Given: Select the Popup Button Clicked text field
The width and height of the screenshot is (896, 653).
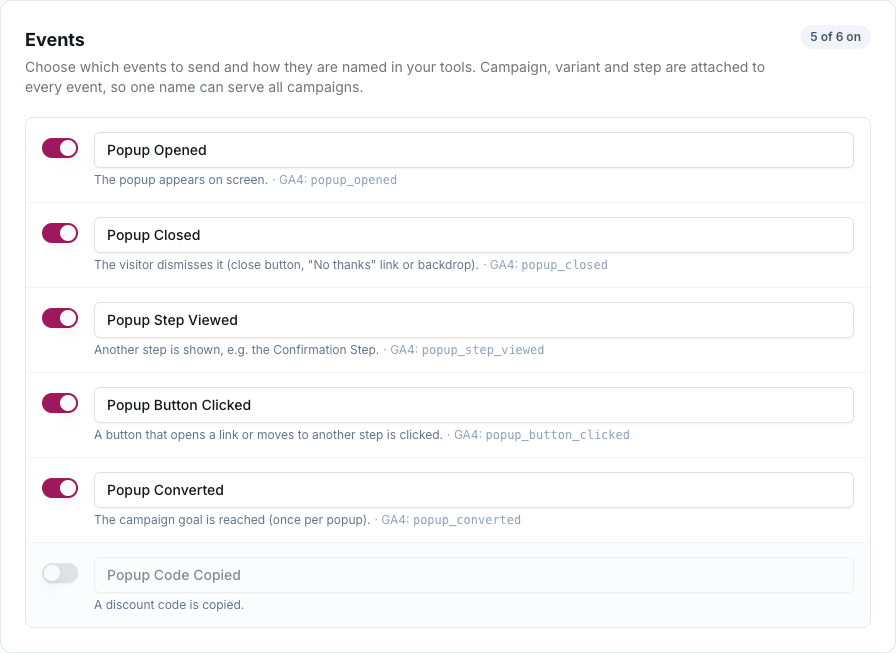Looking at the screenshot, I should [474, 406].
